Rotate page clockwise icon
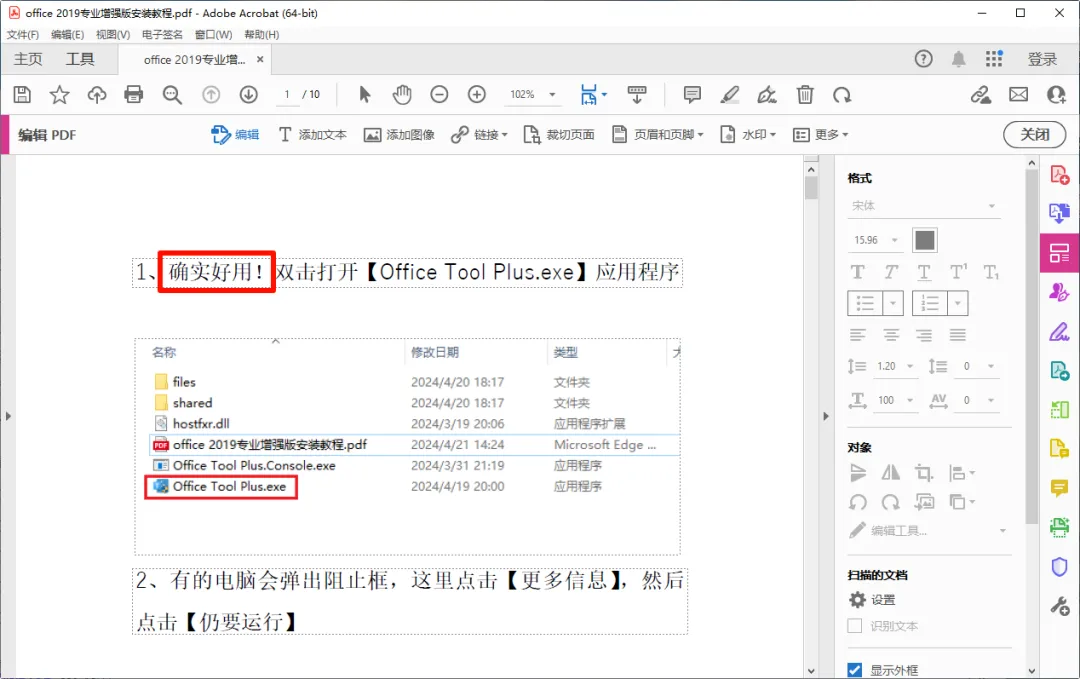The image size is (1080, 679). (x=842, y=94)
